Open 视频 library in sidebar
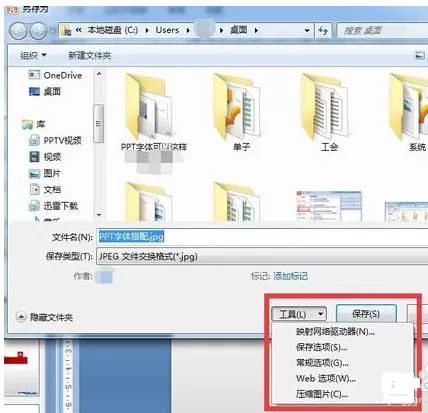Viewport: 428px width, 413px height. click(45, 157)
